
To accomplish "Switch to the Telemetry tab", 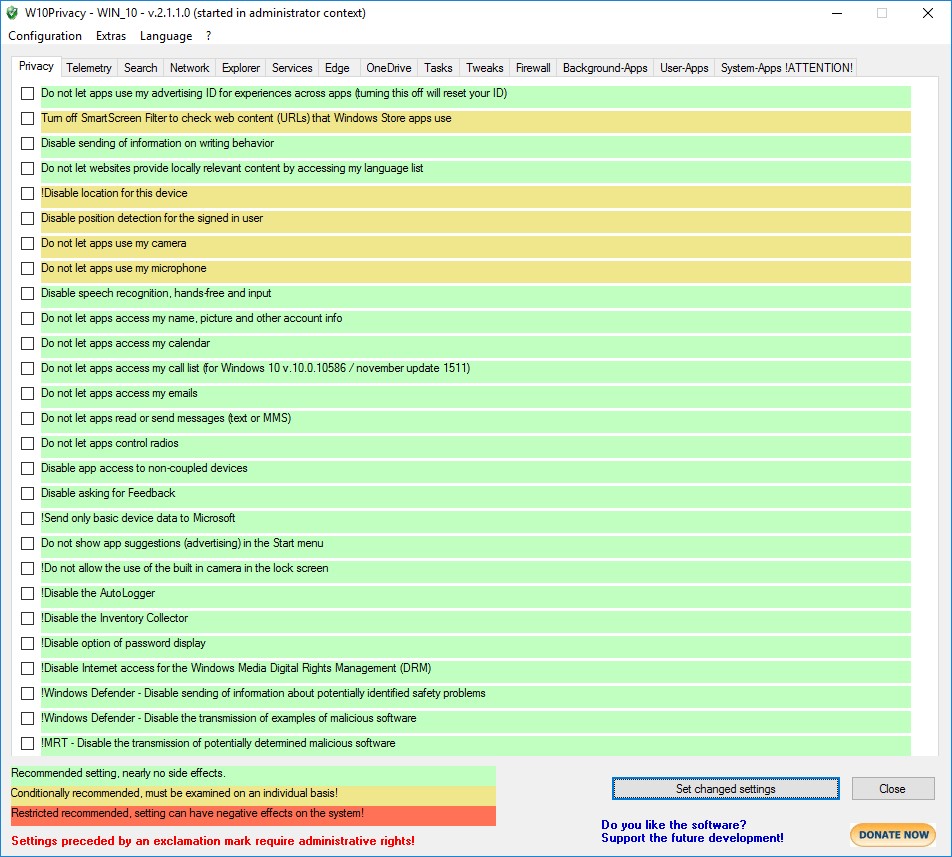I will (89, 68).
